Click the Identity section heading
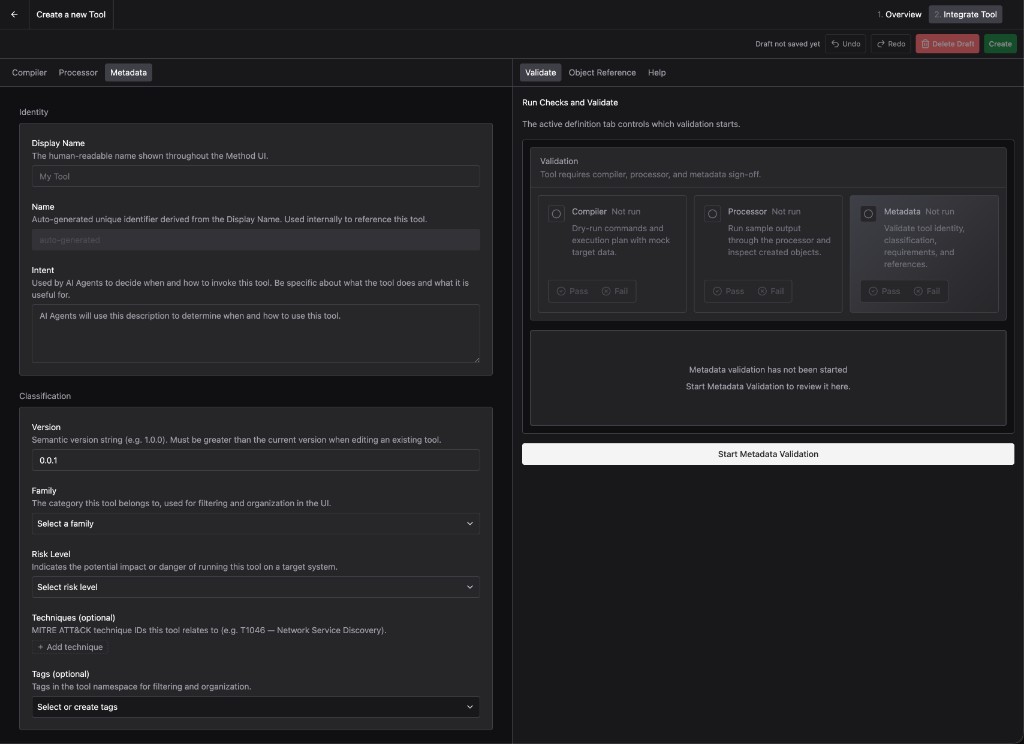This screenshot has width=1024, height=744. (x=34, y=112)
